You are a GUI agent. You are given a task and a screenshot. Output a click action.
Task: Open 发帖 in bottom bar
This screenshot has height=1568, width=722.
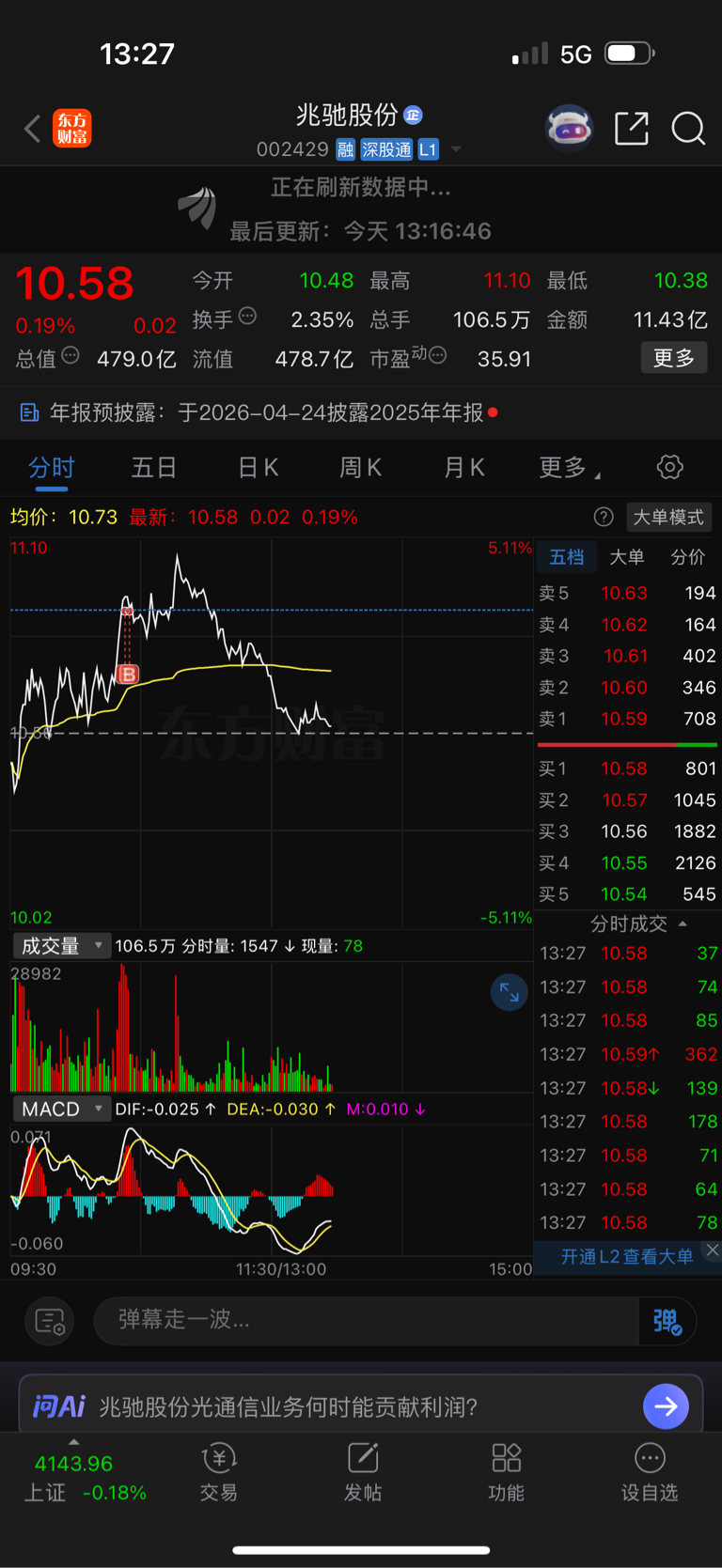point(363,1473)
